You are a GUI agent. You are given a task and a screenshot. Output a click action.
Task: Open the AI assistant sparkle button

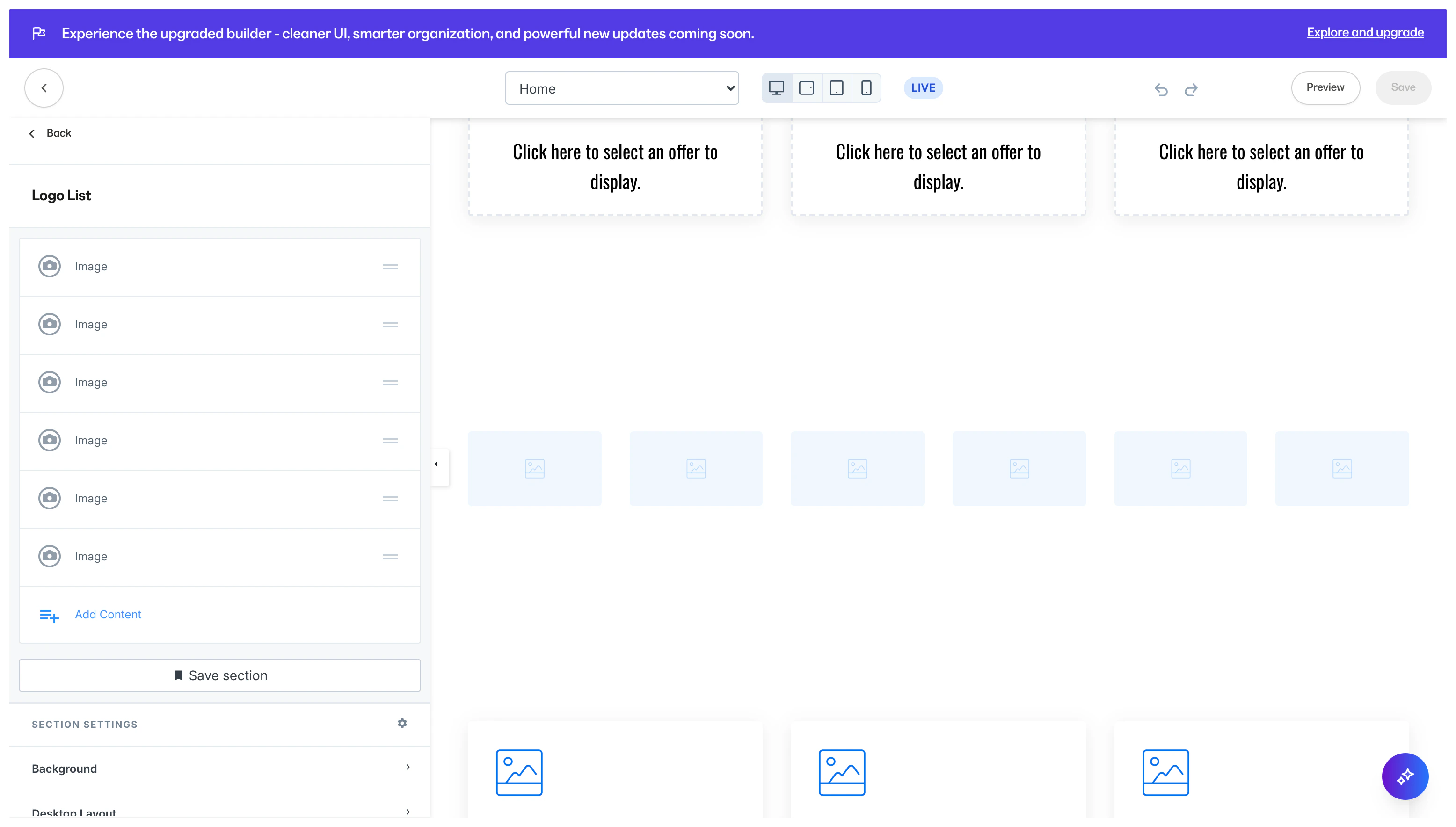(1405, 776)
